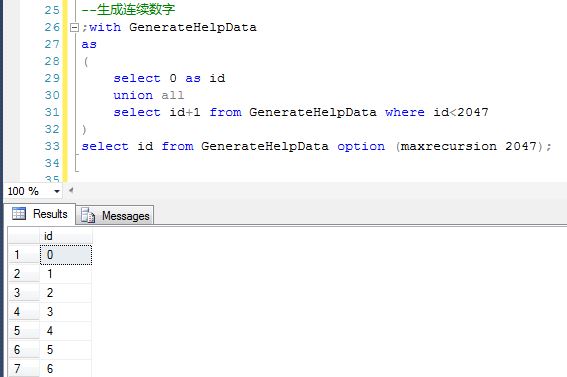Switch to the Results tab
This screenshot has width=567, height=377.
coord(39,214)
